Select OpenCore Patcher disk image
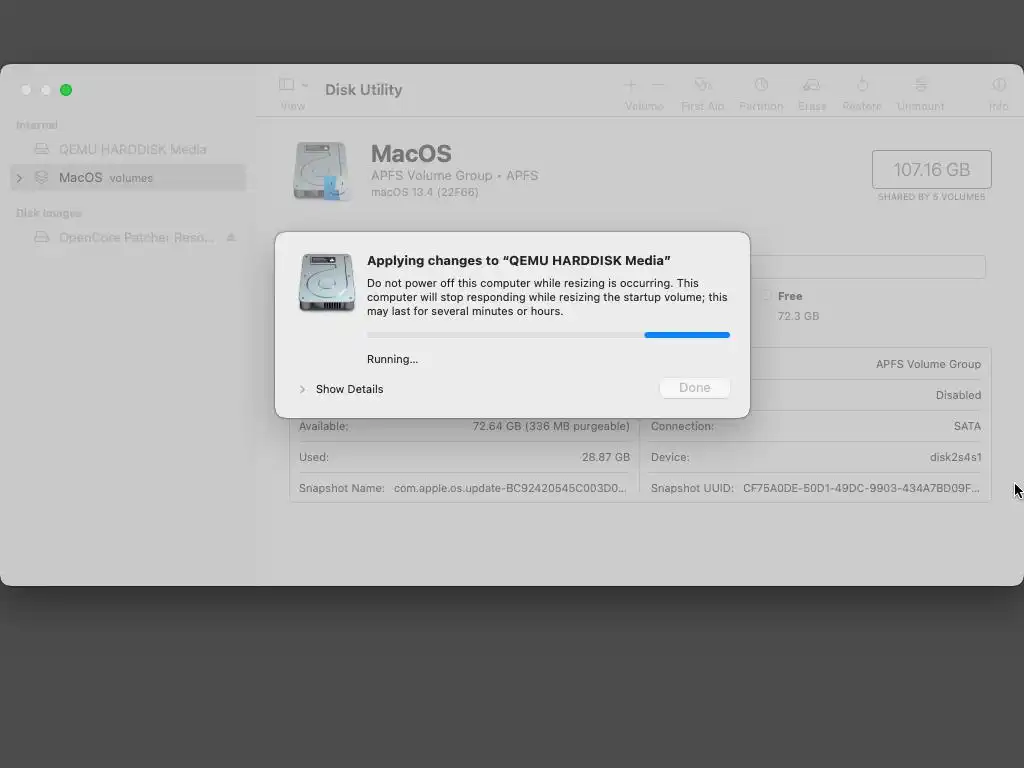 coord(129,238)
